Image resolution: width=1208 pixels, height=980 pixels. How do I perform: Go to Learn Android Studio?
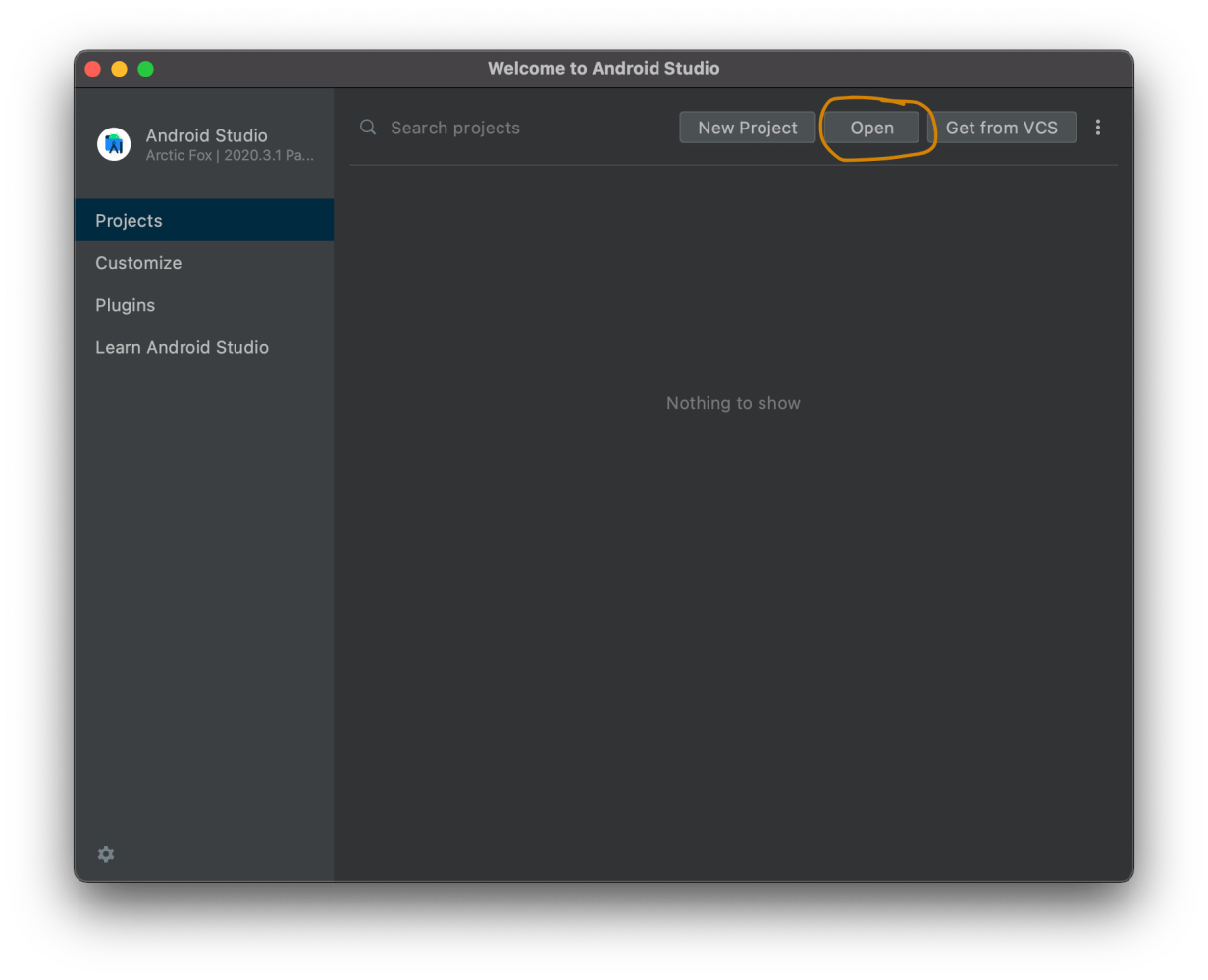pyautogui.click(x=182, y=347)
